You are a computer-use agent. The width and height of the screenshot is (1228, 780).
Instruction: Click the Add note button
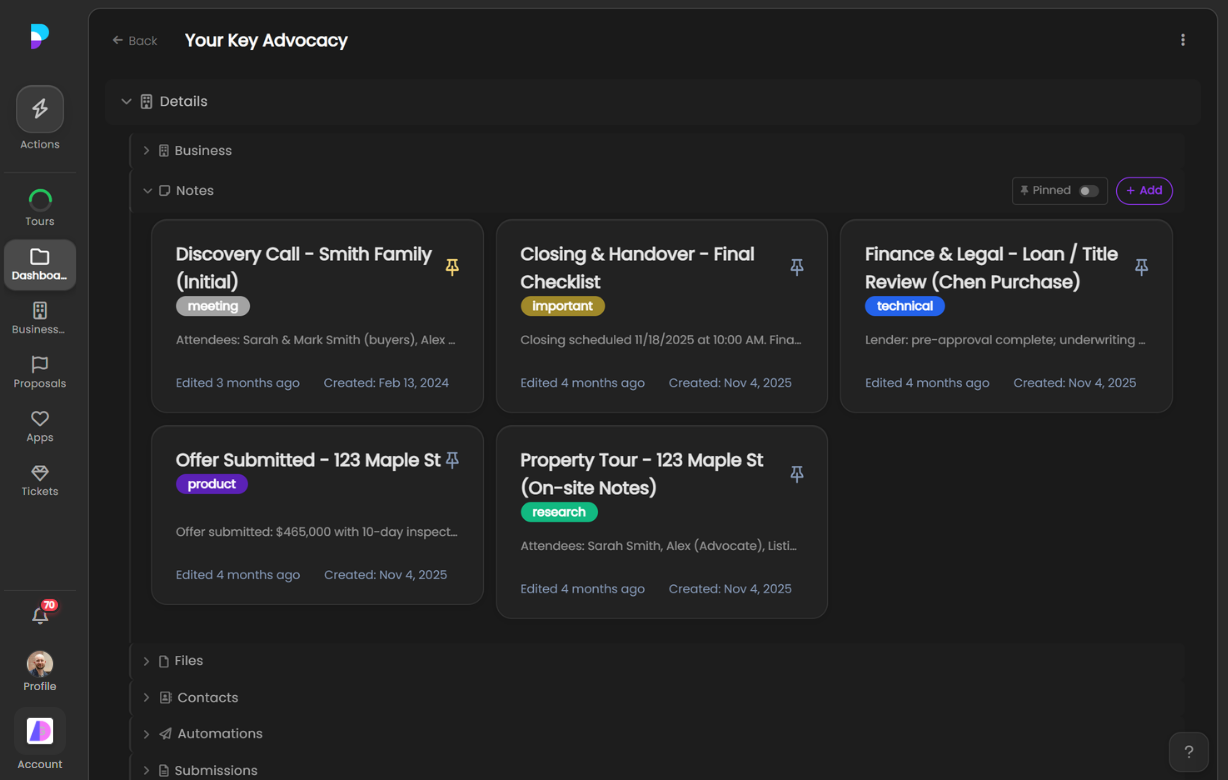1144,191
